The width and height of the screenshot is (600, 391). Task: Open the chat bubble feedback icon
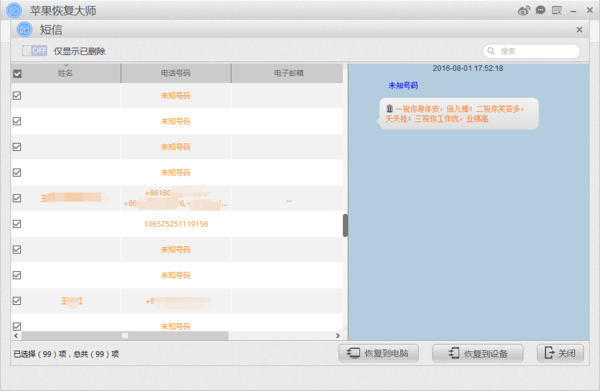(x=540, y=10)
